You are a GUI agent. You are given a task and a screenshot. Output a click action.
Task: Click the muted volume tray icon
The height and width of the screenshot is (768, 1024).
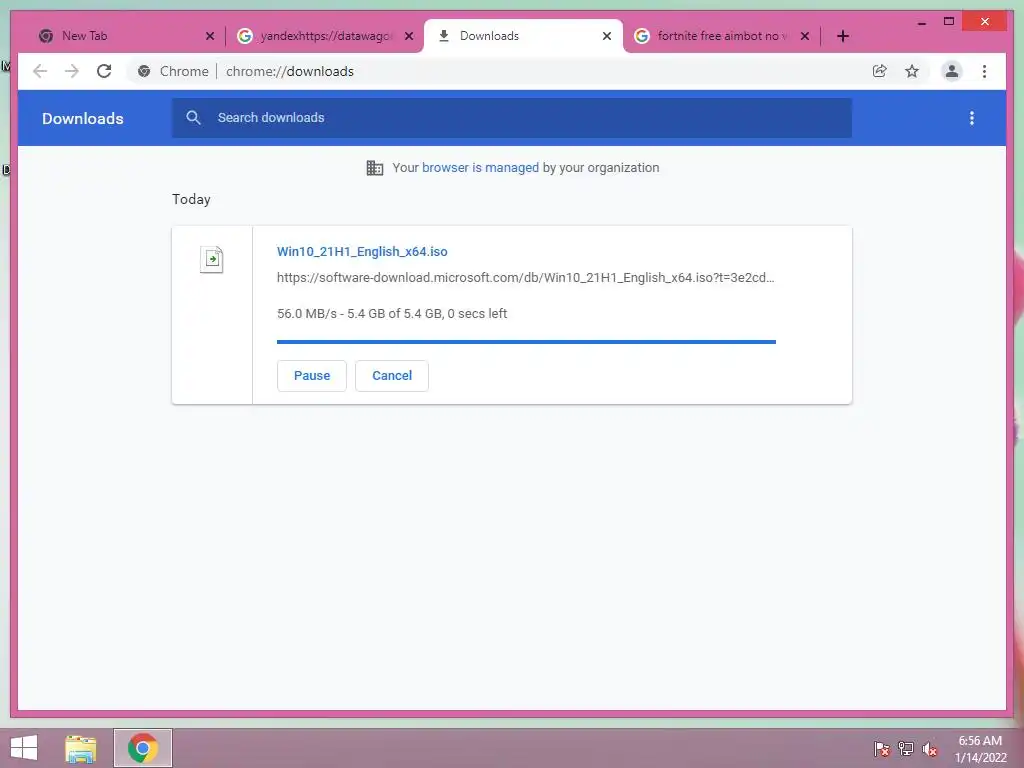point(930,748)
